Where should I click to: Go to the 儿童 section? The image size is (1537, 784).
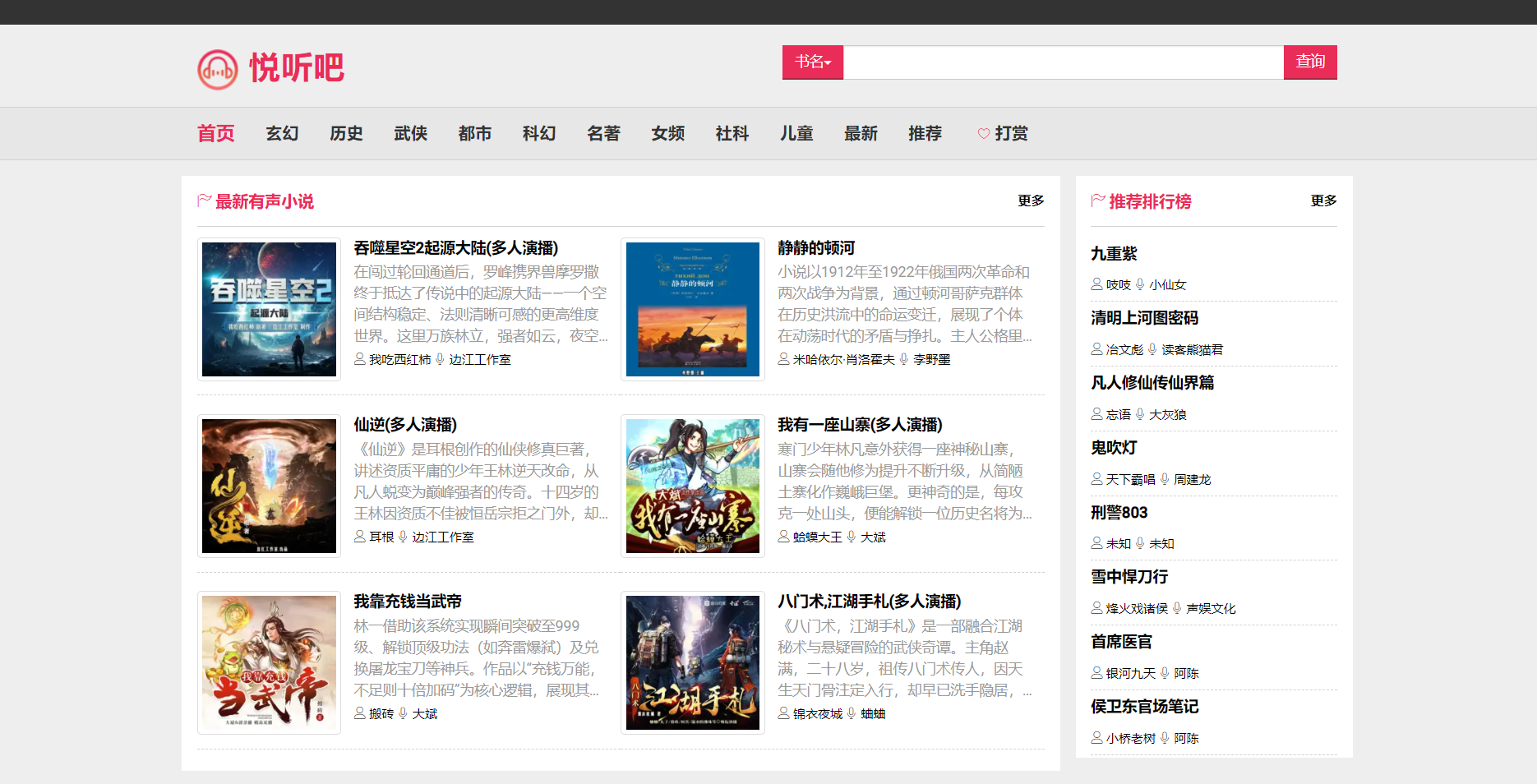pyautogui.click(x=796, y=134)
